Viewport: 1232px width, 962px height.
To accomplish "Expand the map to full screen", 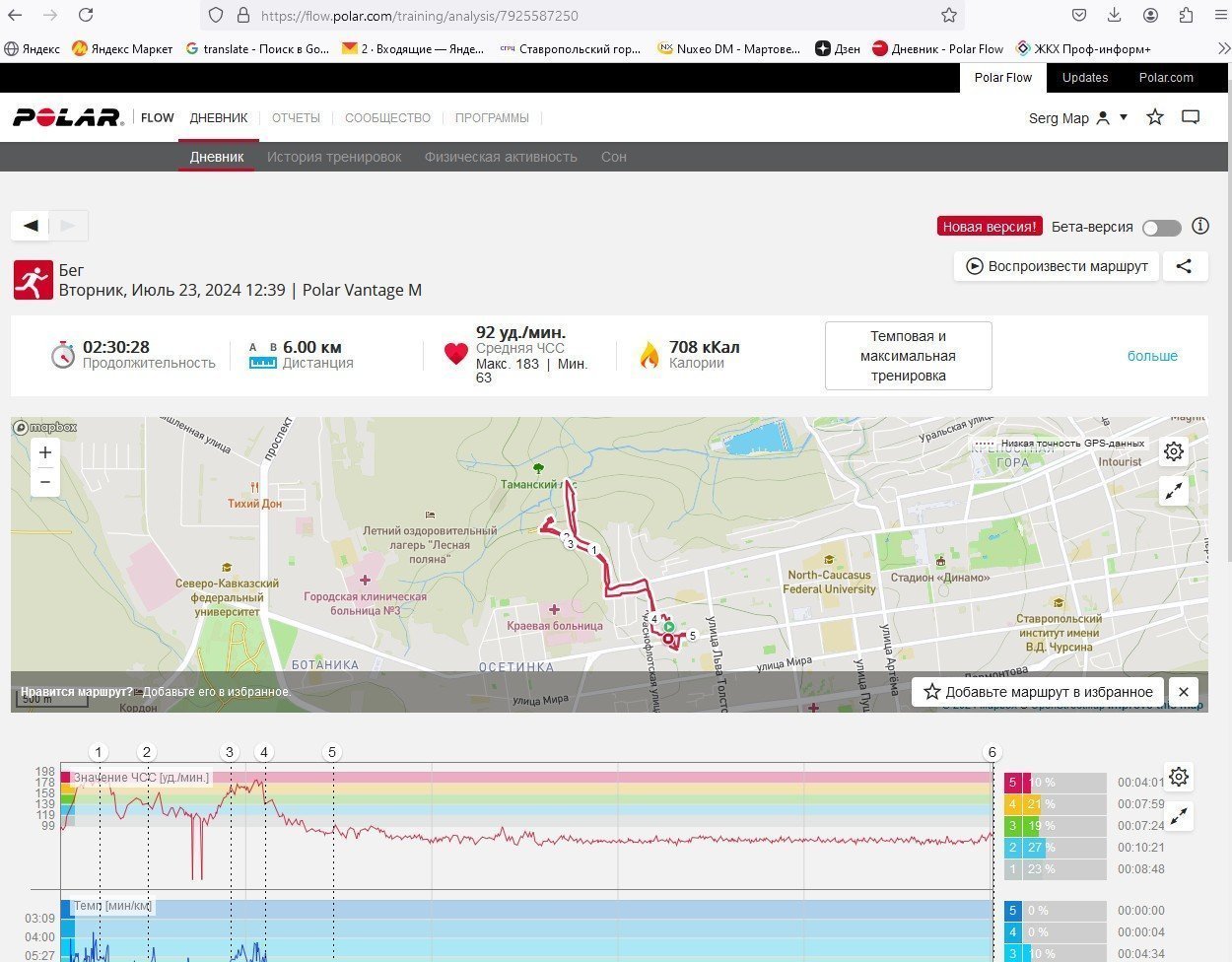I will click(1174, 490).
